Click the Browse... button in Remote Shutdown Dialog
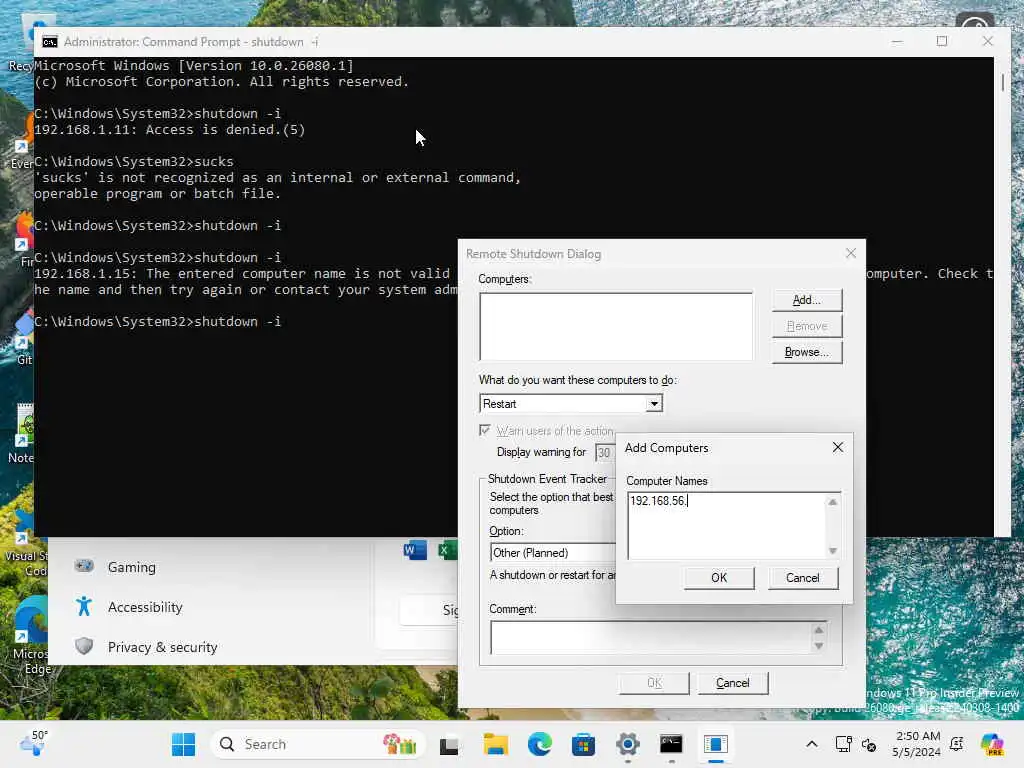This screenshot has height=768, width=1024. (x=807, y=352)
